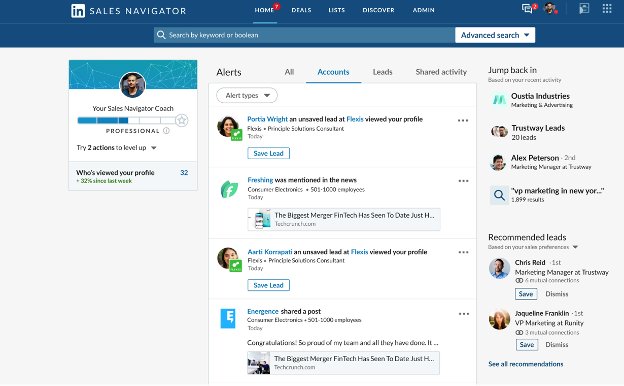Screen dimensions: 624x386
Task: Open Joqueline Franklin's name link
Action: 542,314
